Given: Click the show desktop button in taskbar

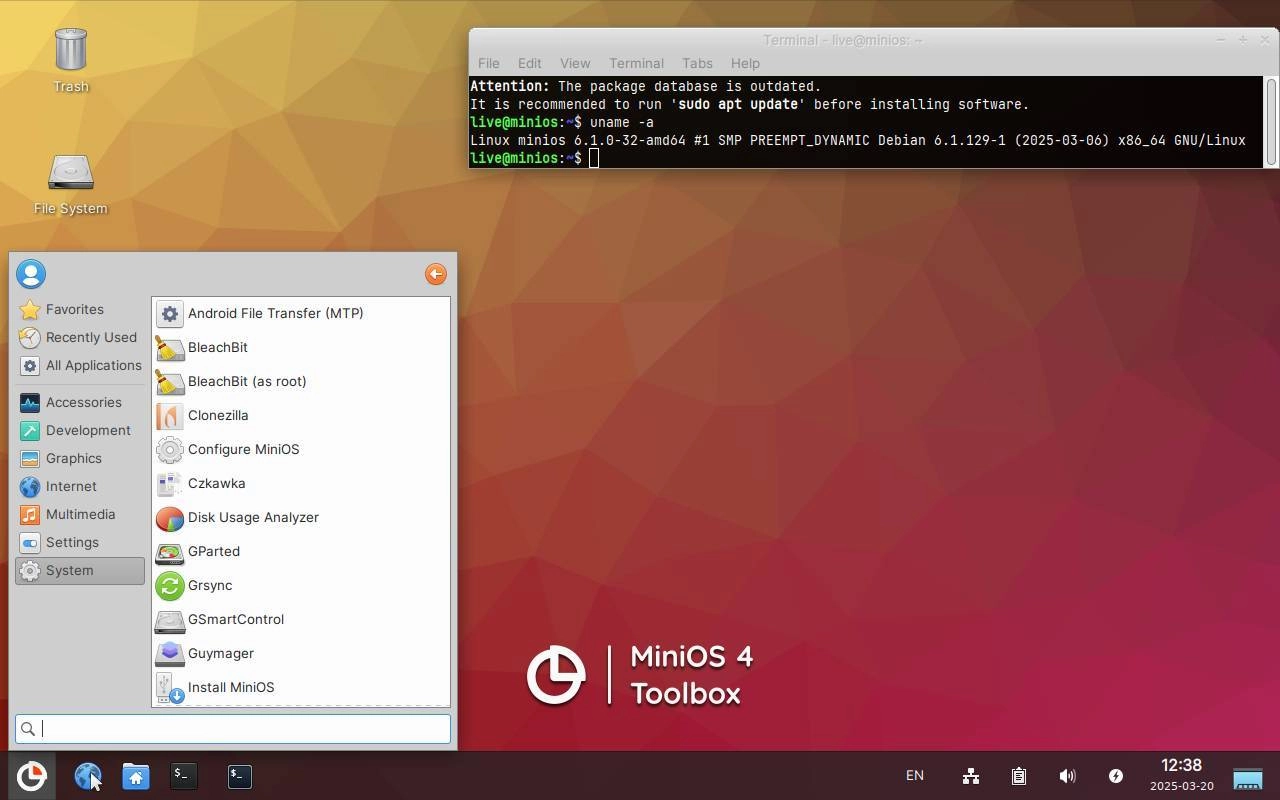Looking at the screenshot, I should [x=1248, y=776].
